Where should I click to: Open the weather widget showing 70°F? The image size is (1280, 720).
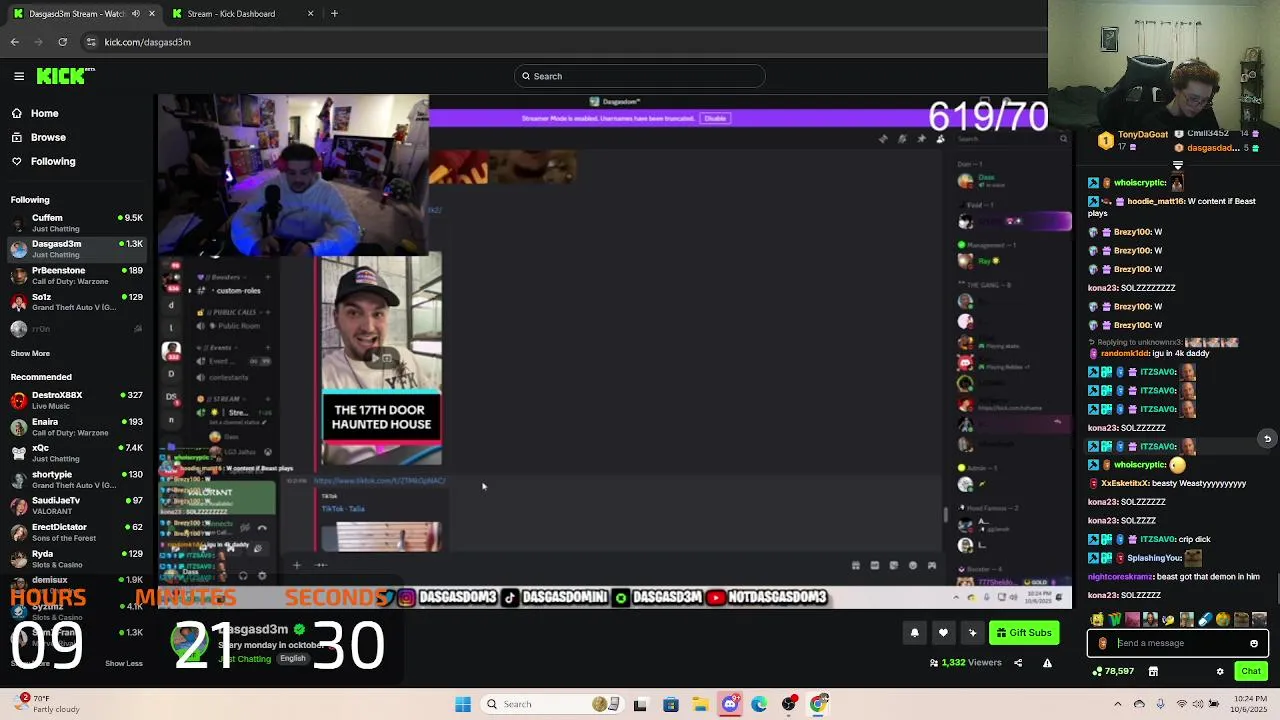45,704
